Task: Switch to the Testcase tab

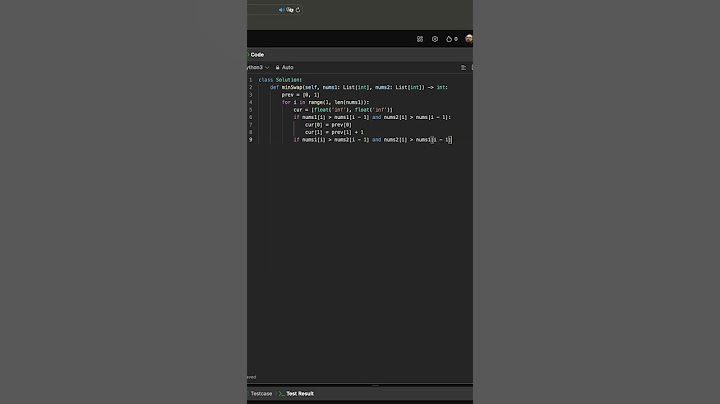Action: coord(261,394)
